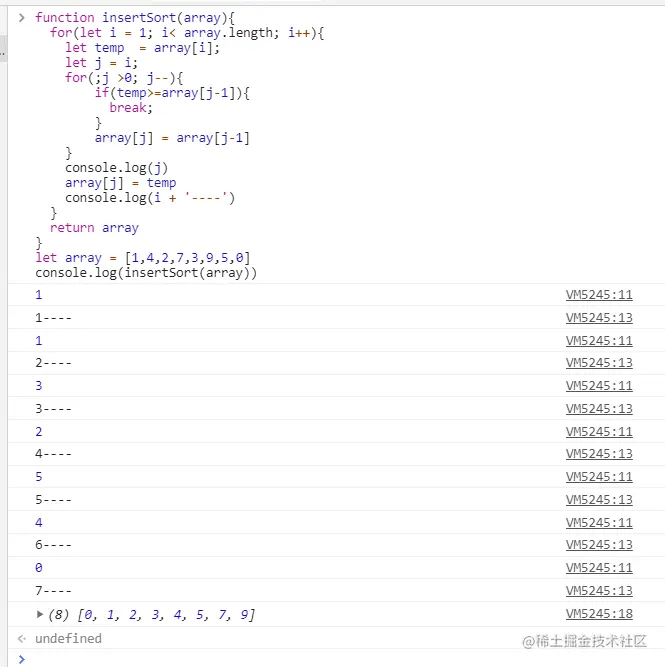Viewport: 665px width, 667px height.
Task: Open VM5245:13 link beside 2----
Action: (599, 363)
